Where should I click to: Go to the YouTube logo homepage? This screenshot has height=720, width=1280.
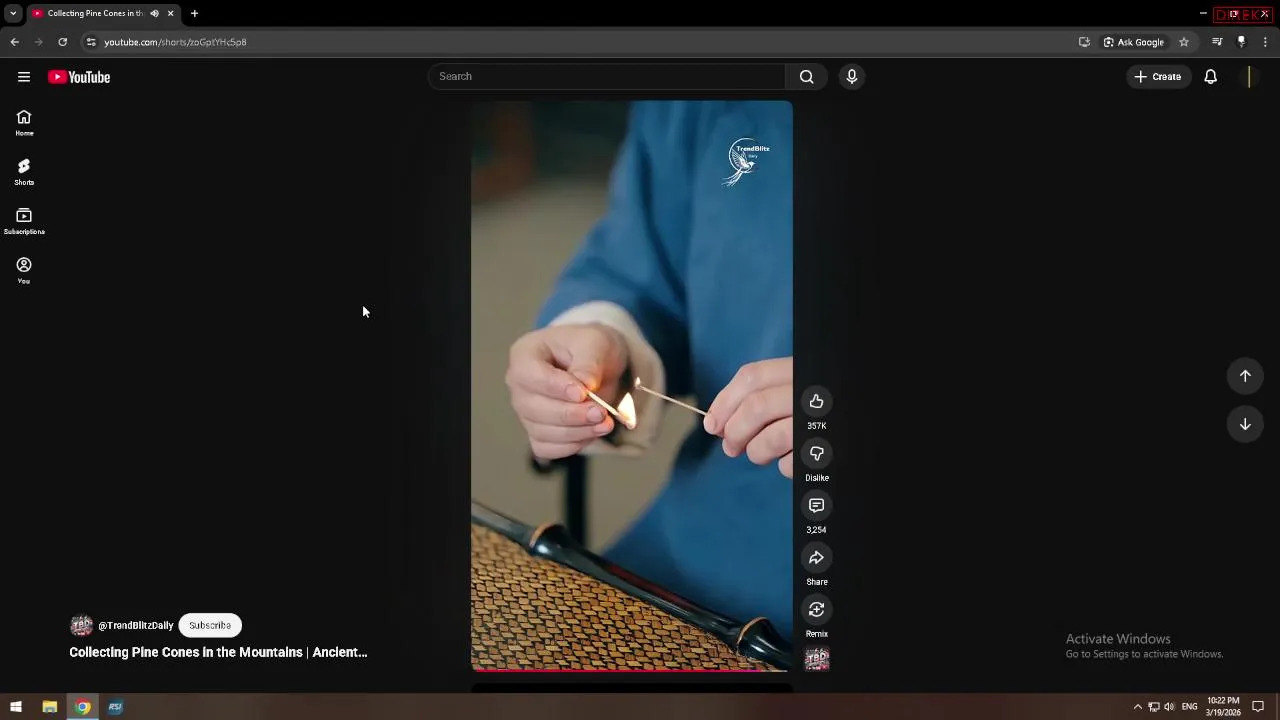tap(79, 77)
